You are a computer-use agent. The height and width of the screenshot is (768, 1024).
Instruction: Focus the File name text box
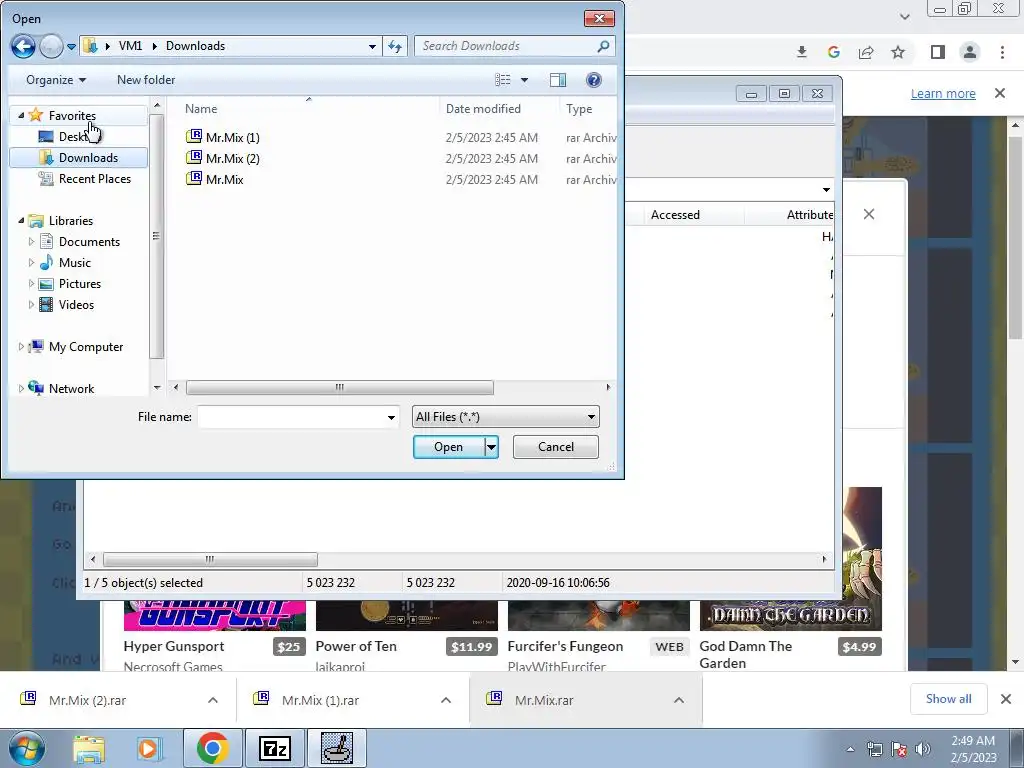coord(292,417)
